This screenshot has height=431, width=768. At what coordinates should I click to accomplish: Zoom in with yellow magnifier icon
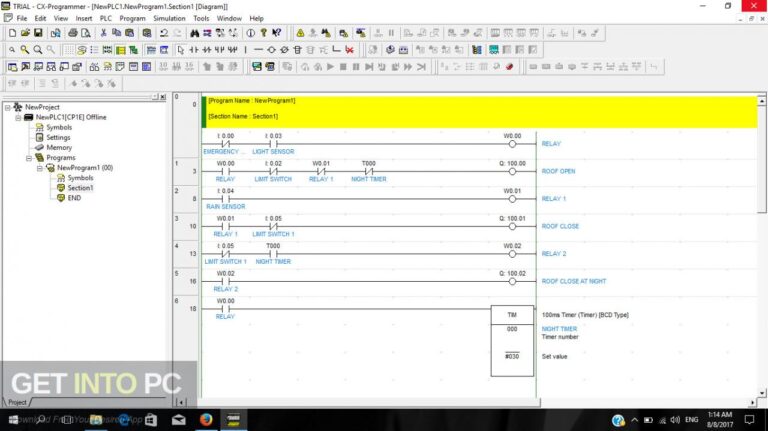tap(24, 49)
